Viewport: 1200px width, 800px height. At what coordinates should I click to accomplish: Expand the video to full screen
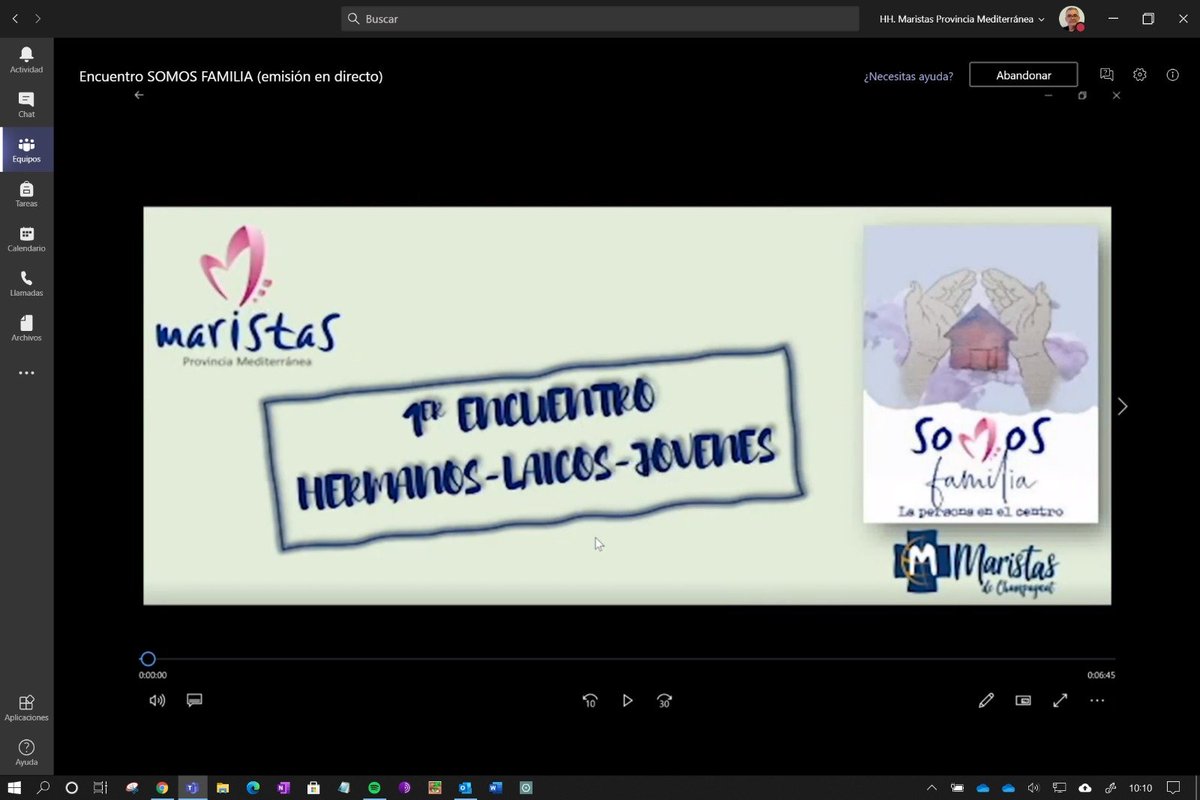pos(1060,700)
